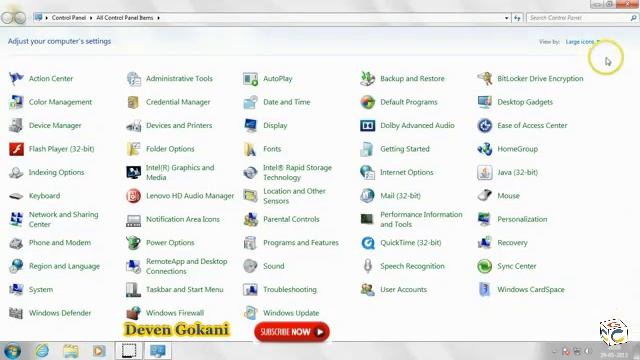
Task: Click the Devices and Printers icon
Action: 133,125
